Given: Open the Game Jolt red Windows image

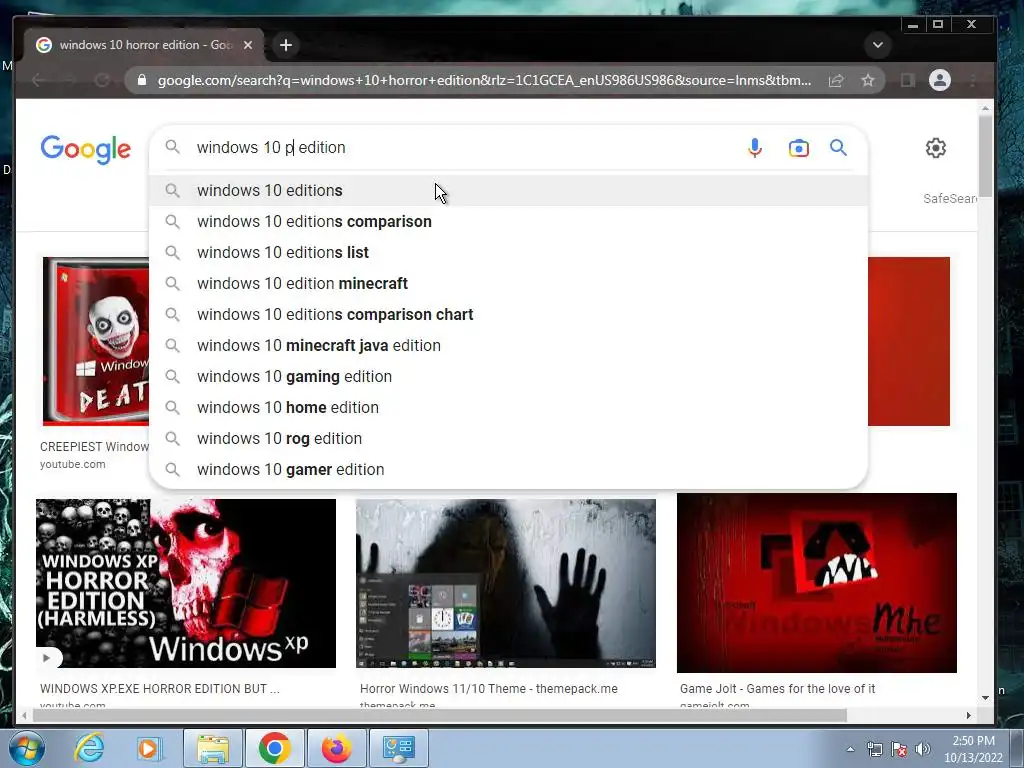Looking at the screenshot, I should [816, 583].
